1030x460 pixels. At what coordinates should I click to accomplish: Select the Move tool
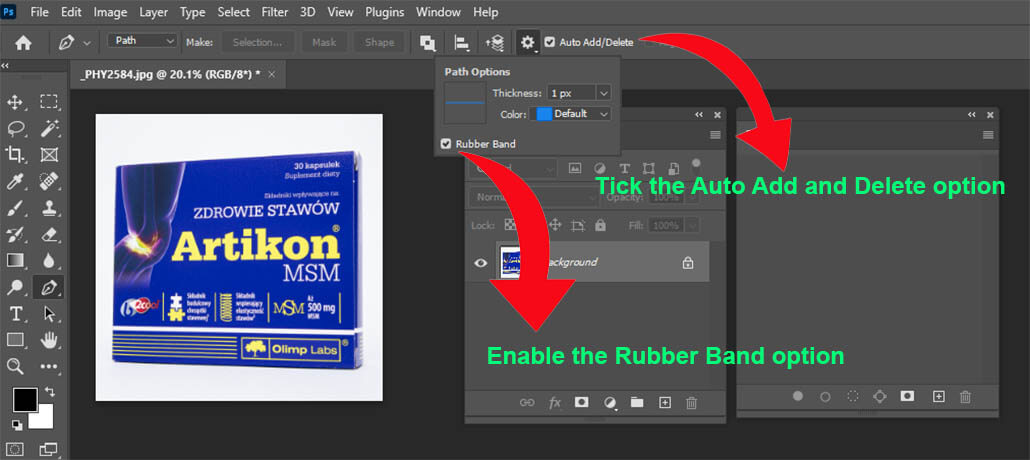point(14,102)
